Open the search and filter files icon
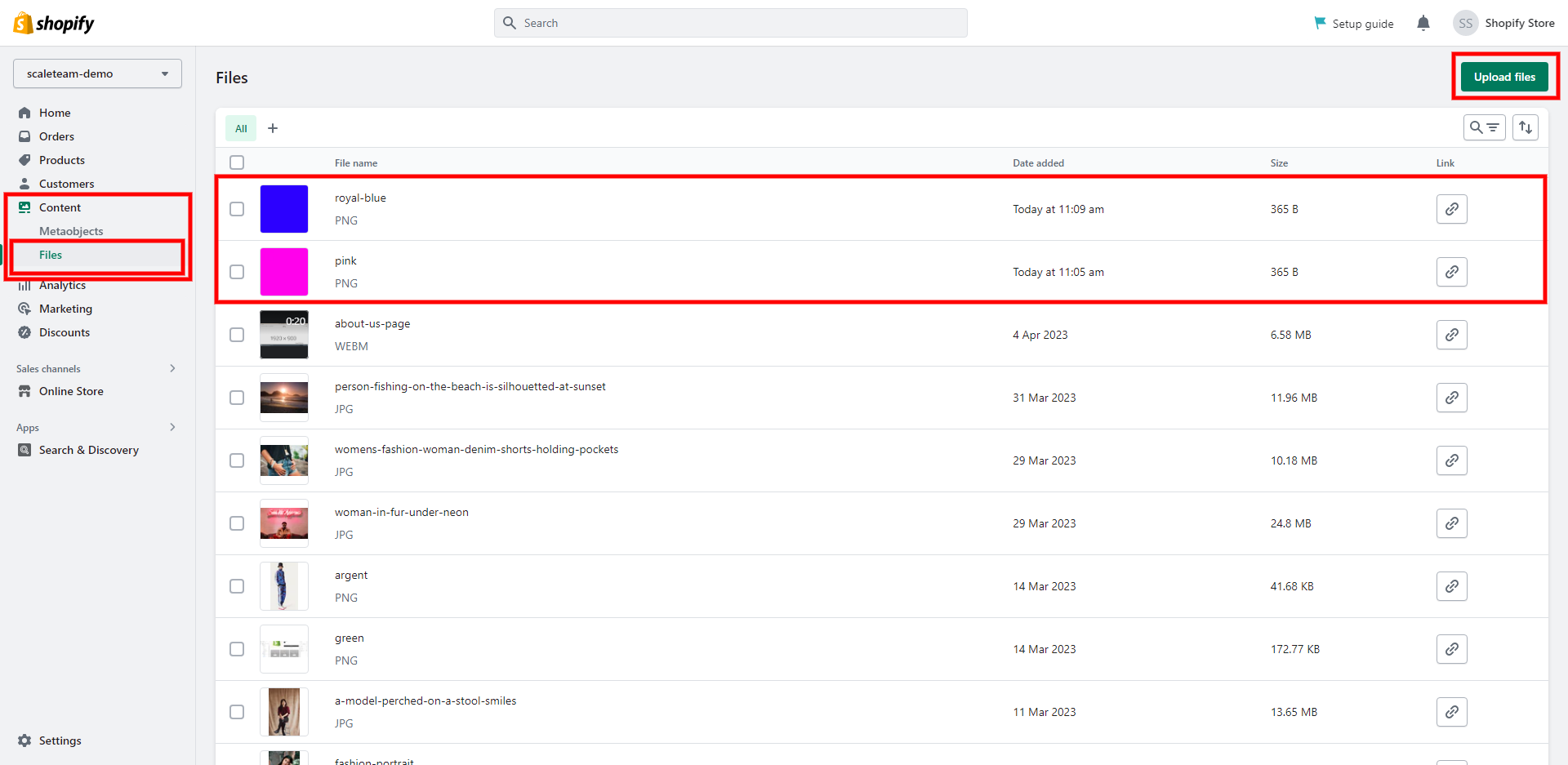1568x765 pixels. point(1484,127)
